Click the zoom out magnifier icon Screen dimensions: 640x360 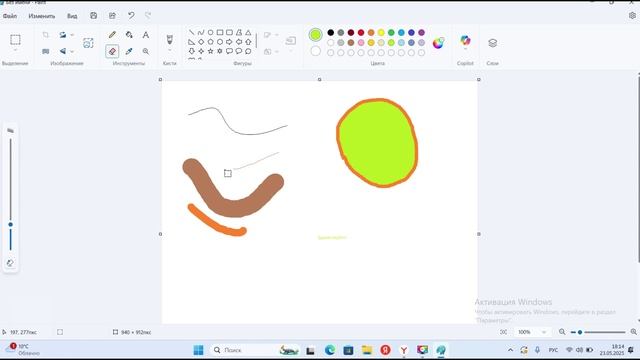pyautogui.click(x=562, y=332)
